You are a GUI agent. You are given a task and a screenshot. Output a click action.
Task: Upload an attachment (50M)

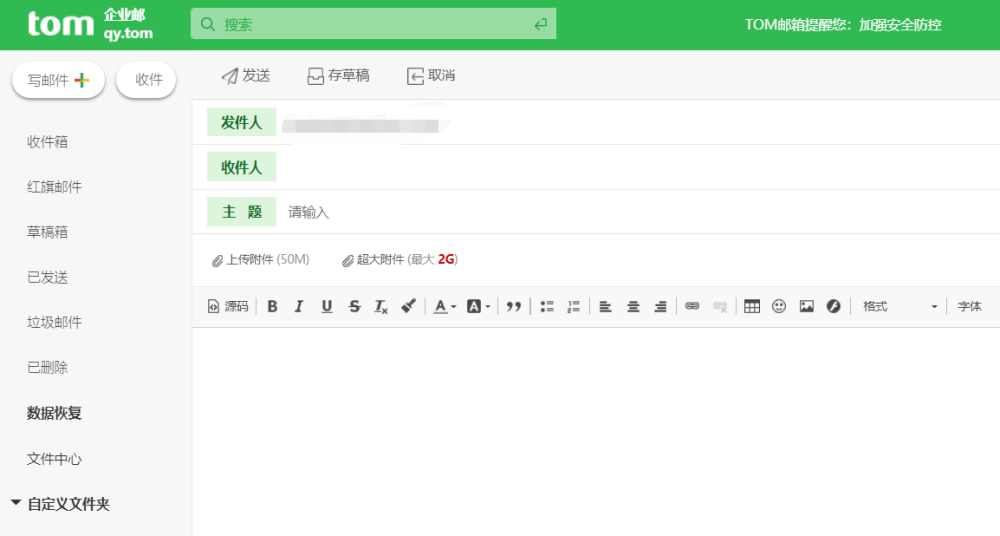(x=261, y=260)
